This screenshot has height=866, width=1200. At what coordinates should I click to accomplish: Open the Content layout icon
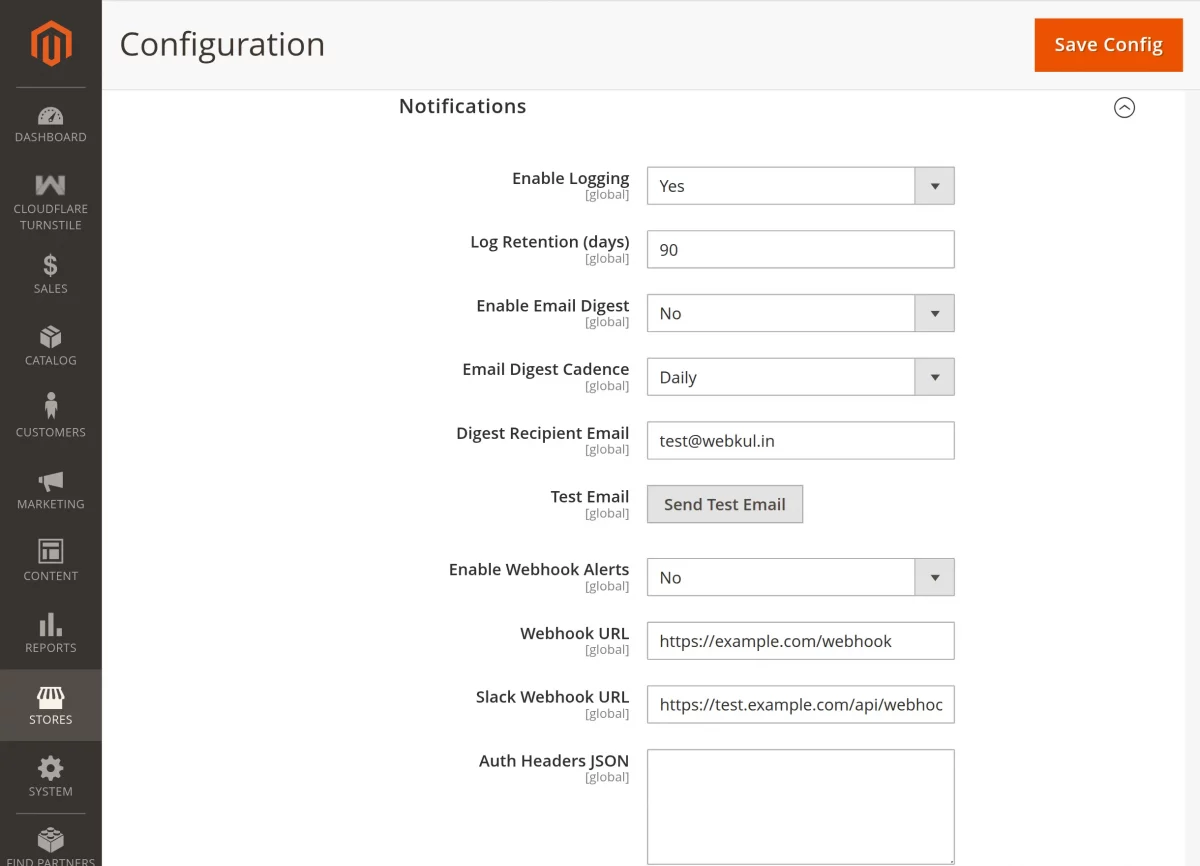(x=50, y=551)
